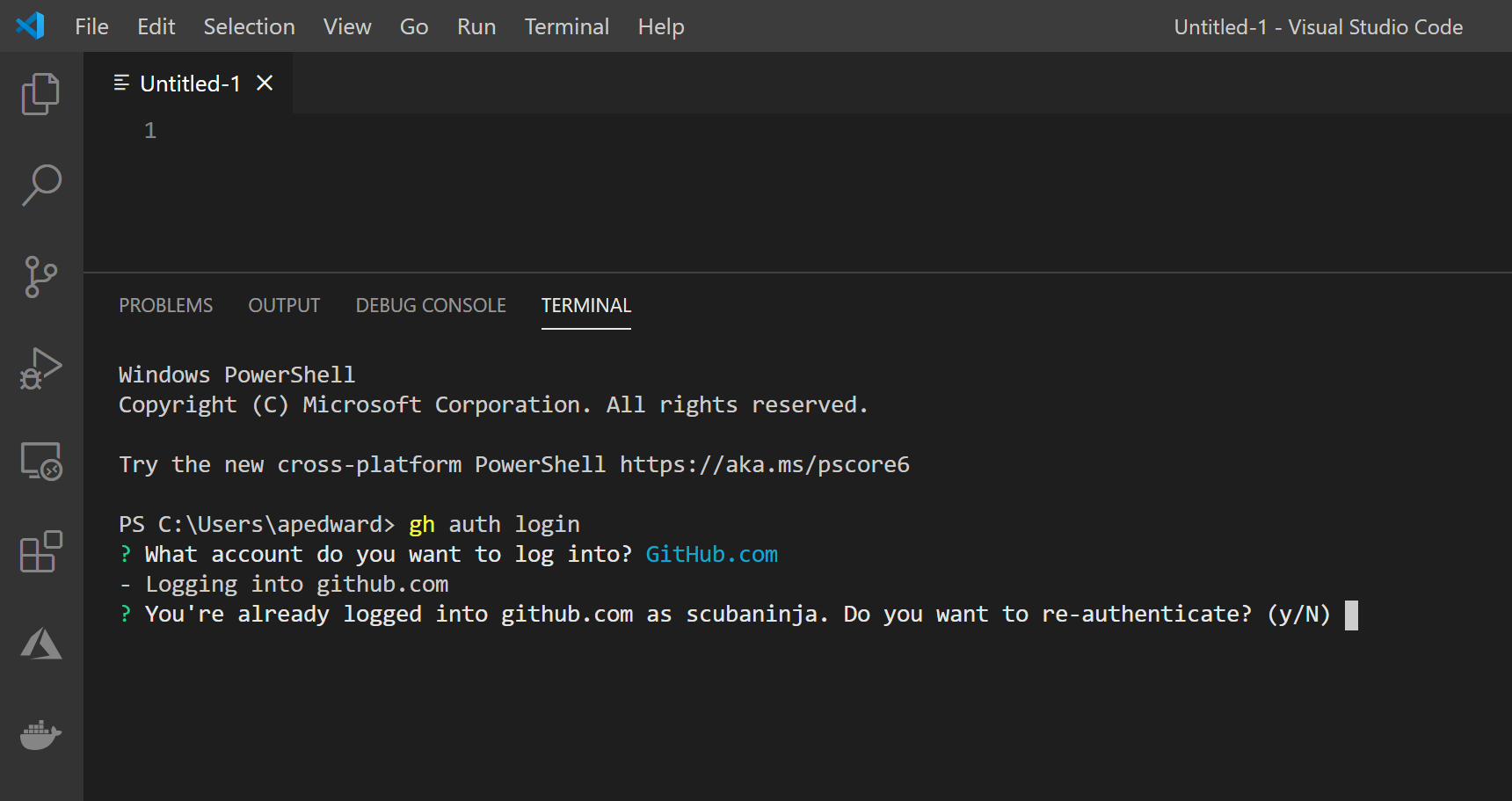
Task: Open the Extensions view
Action: click(x=40, y=552)
